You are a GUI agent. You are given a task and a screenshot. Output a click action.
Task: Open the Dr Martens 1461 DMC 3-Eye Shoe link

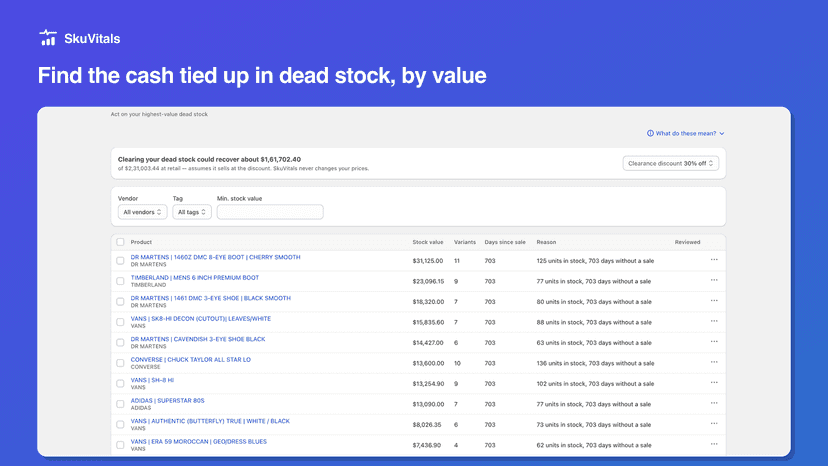[x=211, y=298]
